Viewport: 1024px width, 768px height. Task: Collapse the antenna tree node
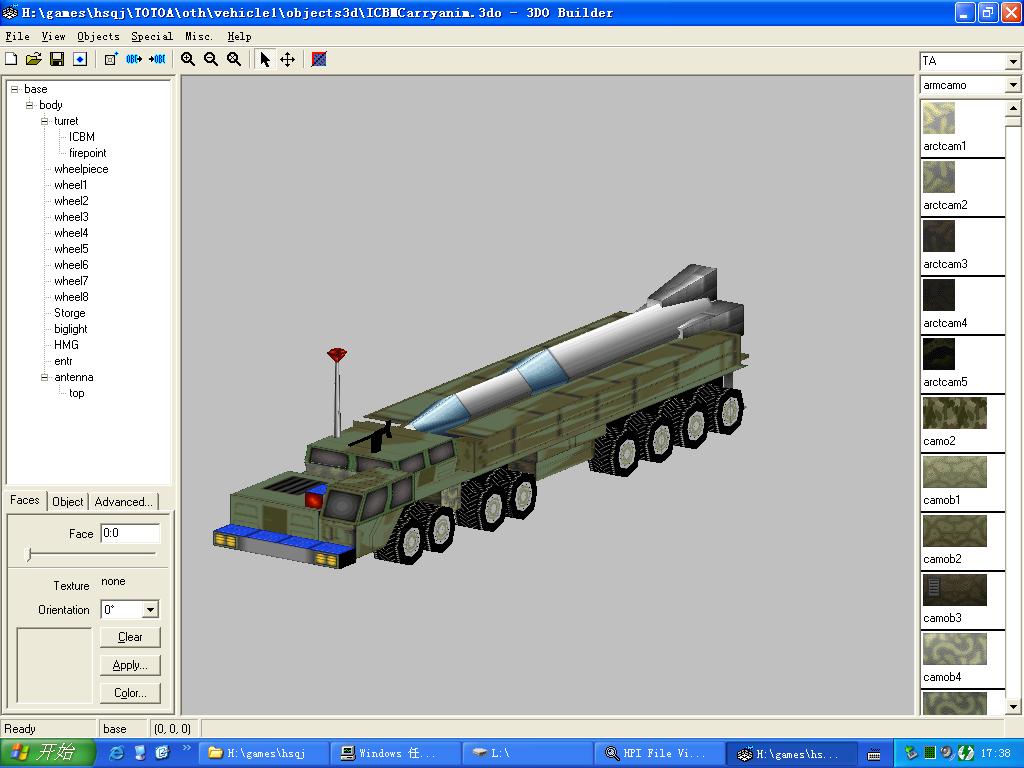point(45,377)
